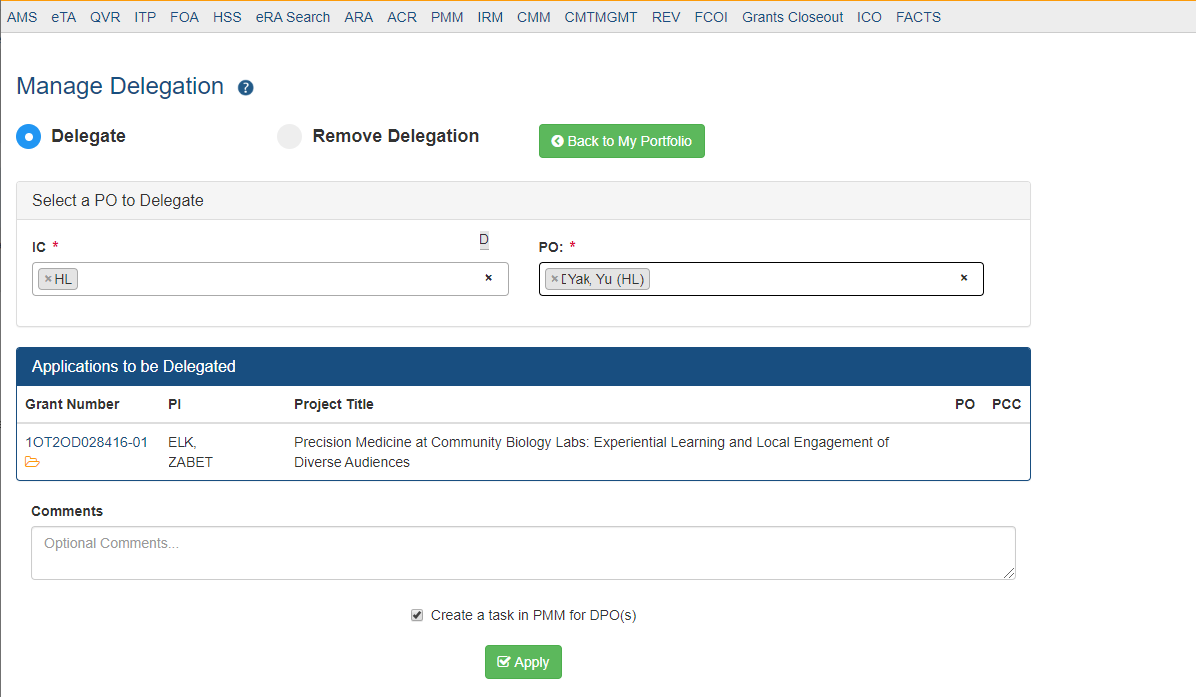Click the Apply button
The width and height of the screenshot is (1196, 697).
point(523,662)
